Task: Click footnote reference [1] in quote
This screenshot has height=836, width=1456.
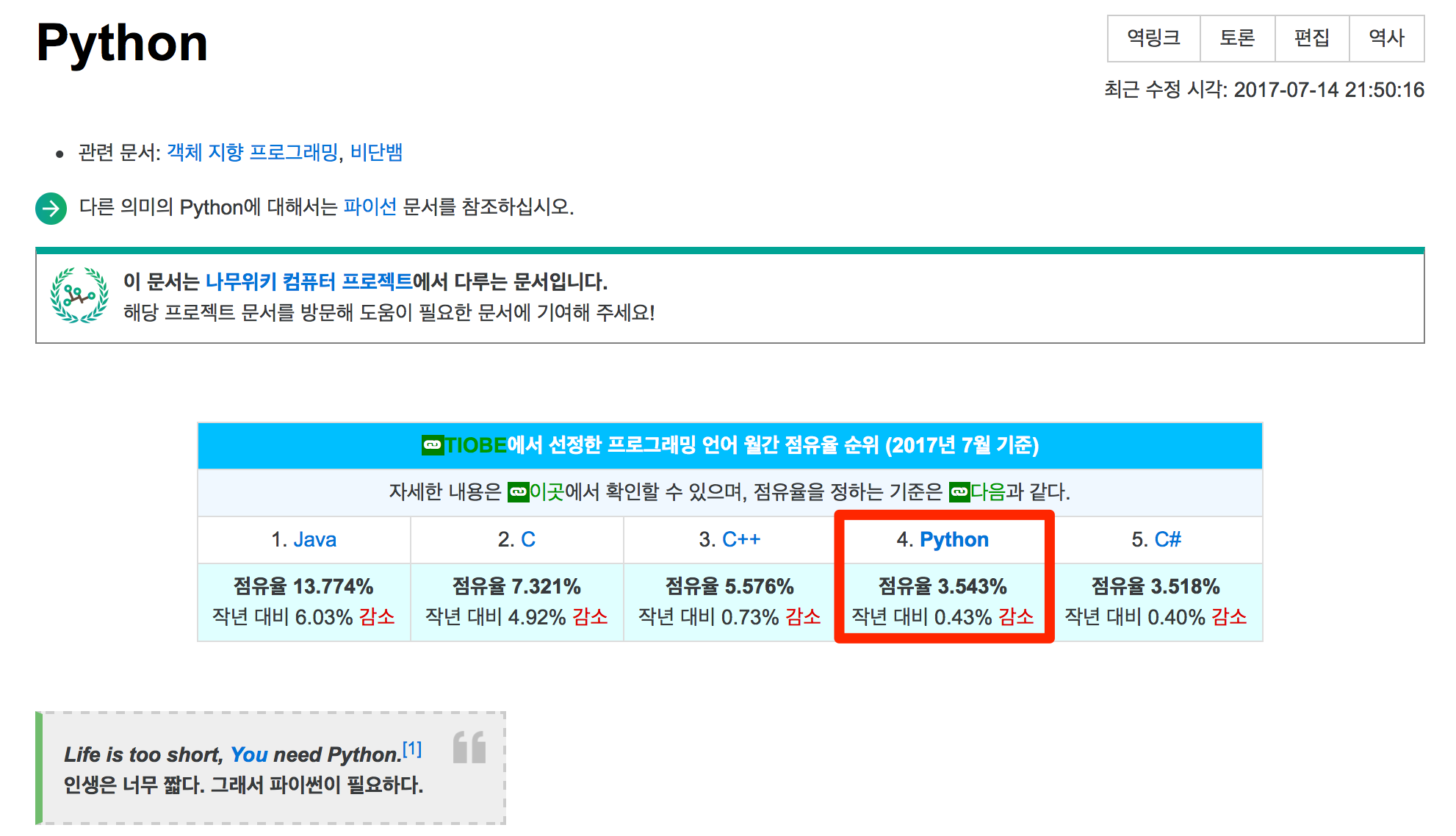Action: click(412, 749)
